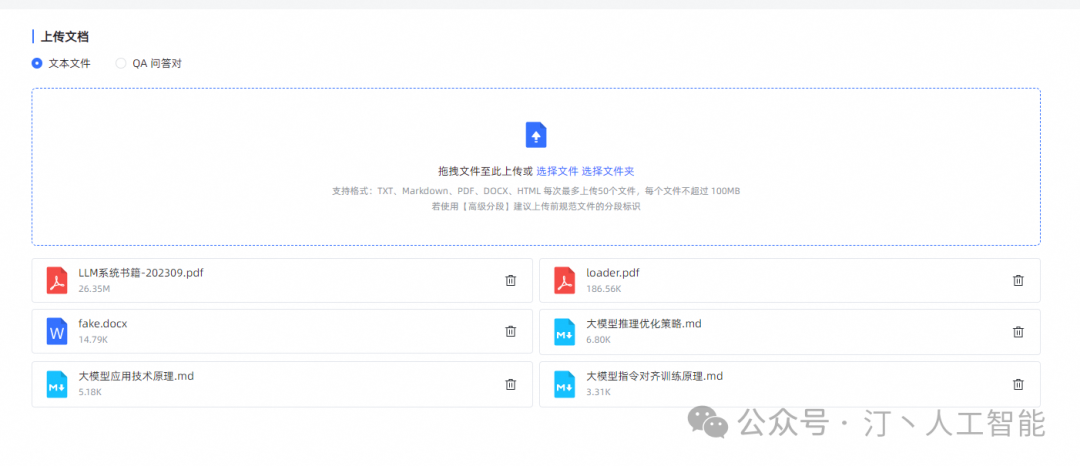The image size is (1080, 466).
Task: Select the 文本文件 radio button
Action: (x=37, y=63)
